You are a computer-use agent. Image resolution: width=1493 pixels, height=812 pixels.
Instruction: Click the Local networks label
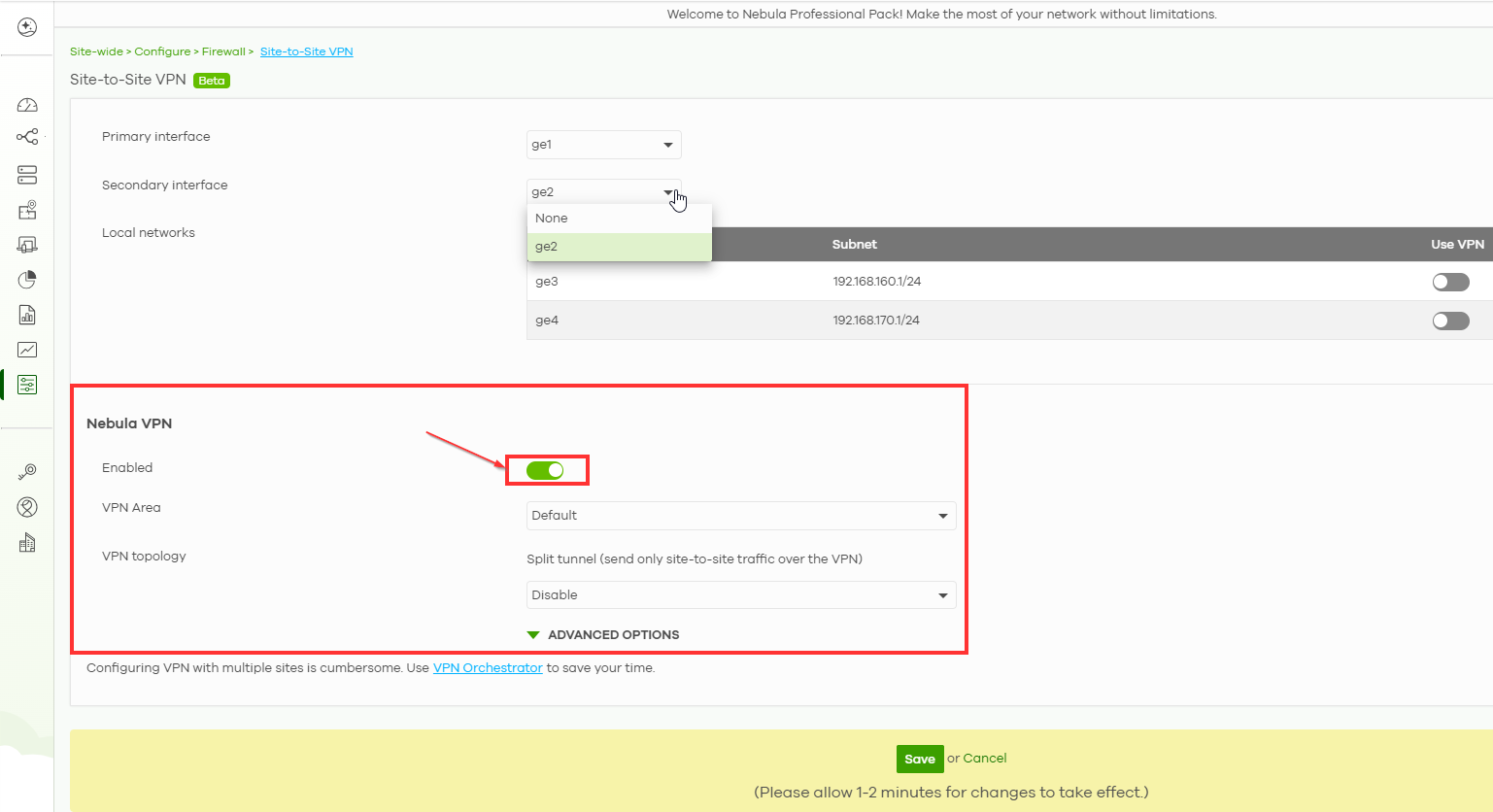coord(149,233)
